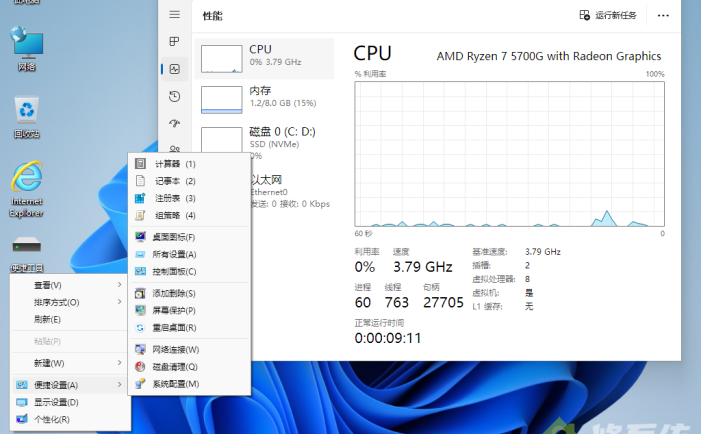Select the Memory (内存) performance item
This screenshot has width=701, height=434.
[x=264, y=99]
